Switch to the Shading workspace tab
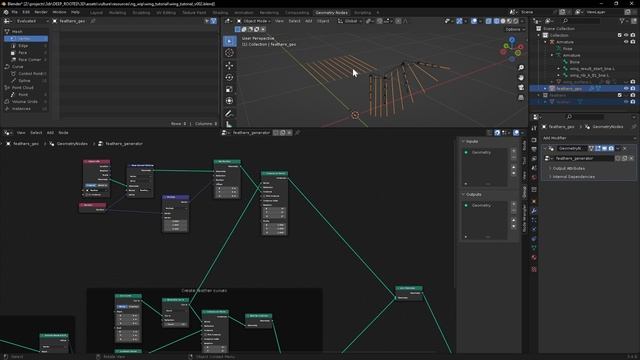The width and height of the screenshot is (640, 360). point(220,13)
